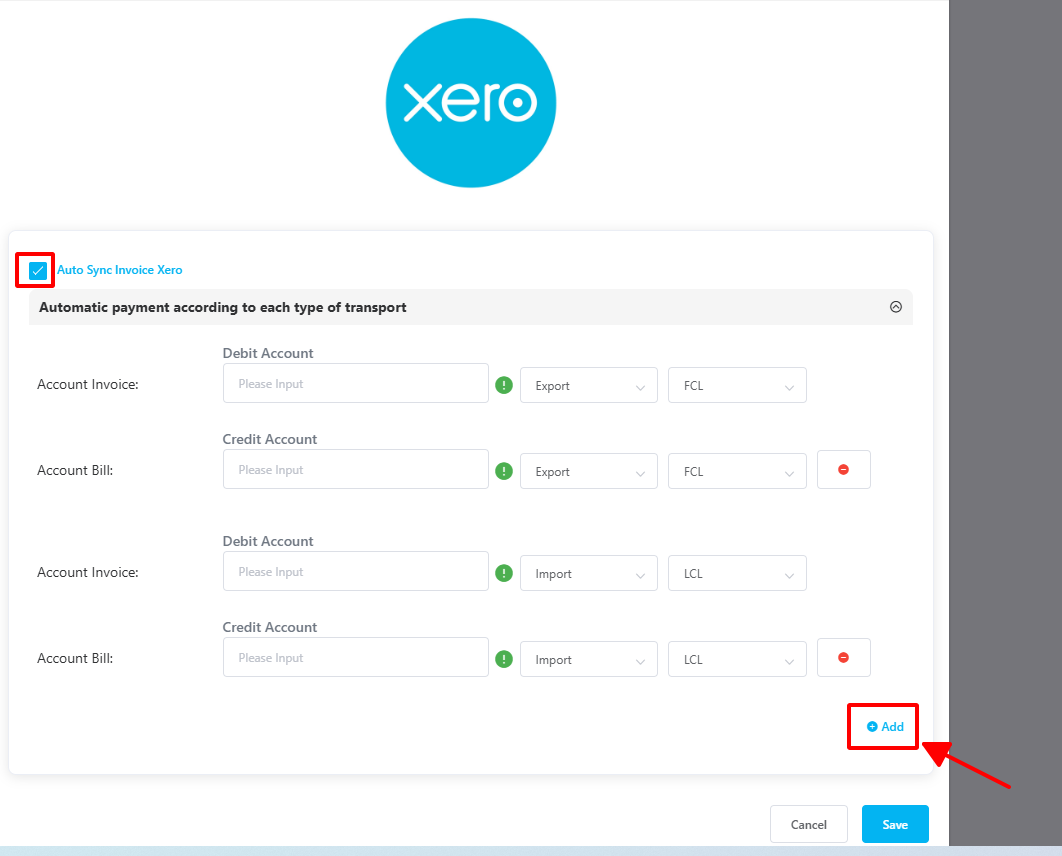This screenshot has width=1062, height=856.
Task: Open LCL dropdown in second Account Bill row
Action: pyautogui.click(x=737, y=659)
